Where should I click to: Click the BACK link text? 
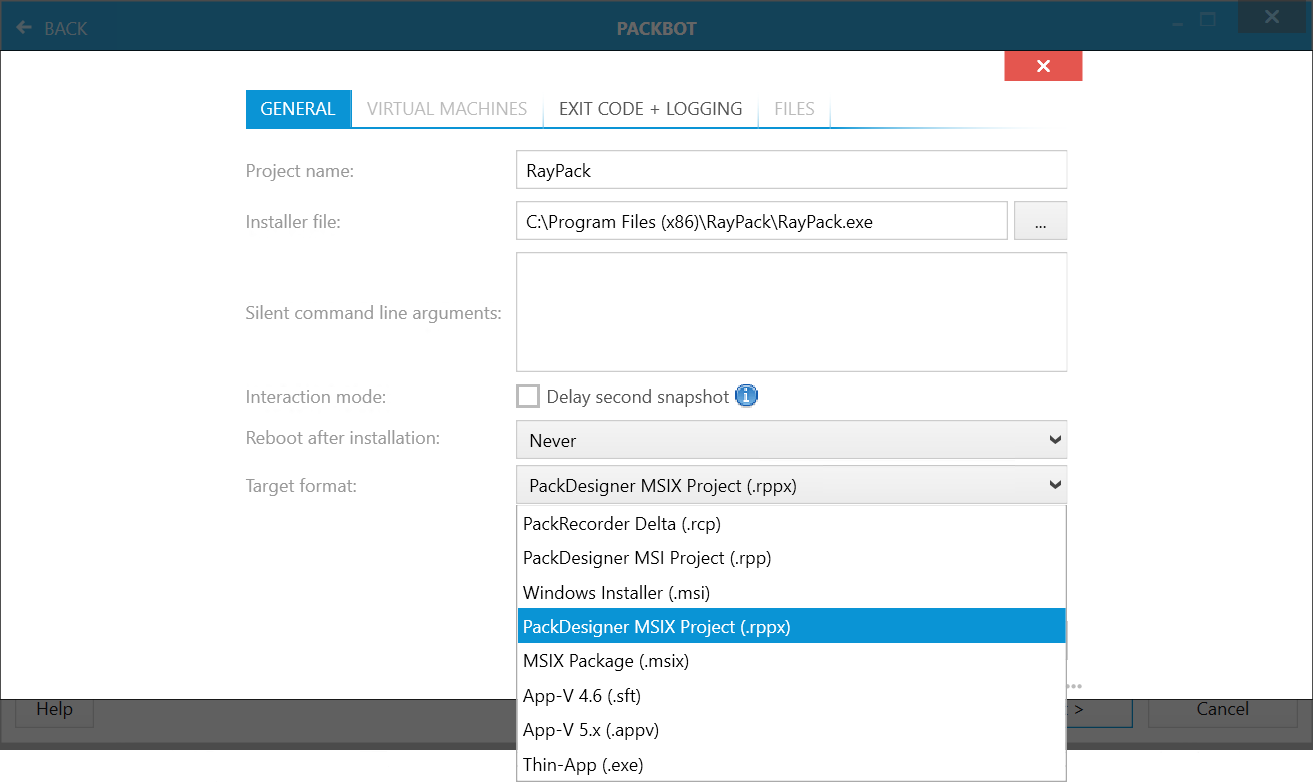pos(66,28)
